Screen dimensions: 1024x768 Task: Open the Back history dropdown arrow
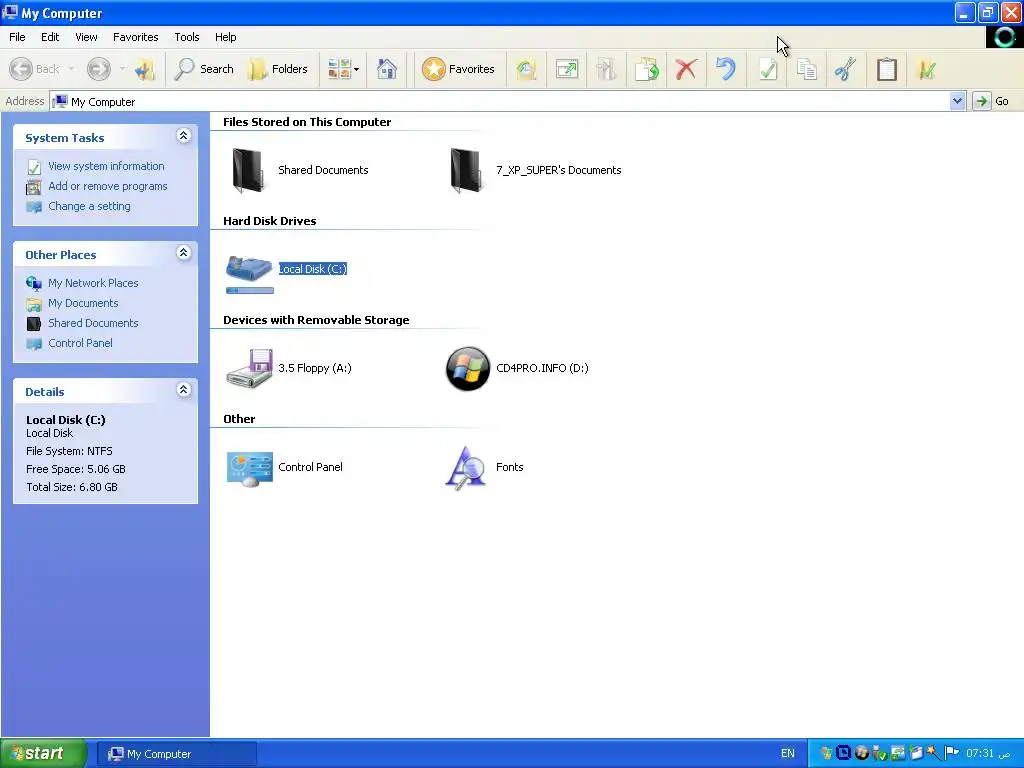tap(71, 69)
